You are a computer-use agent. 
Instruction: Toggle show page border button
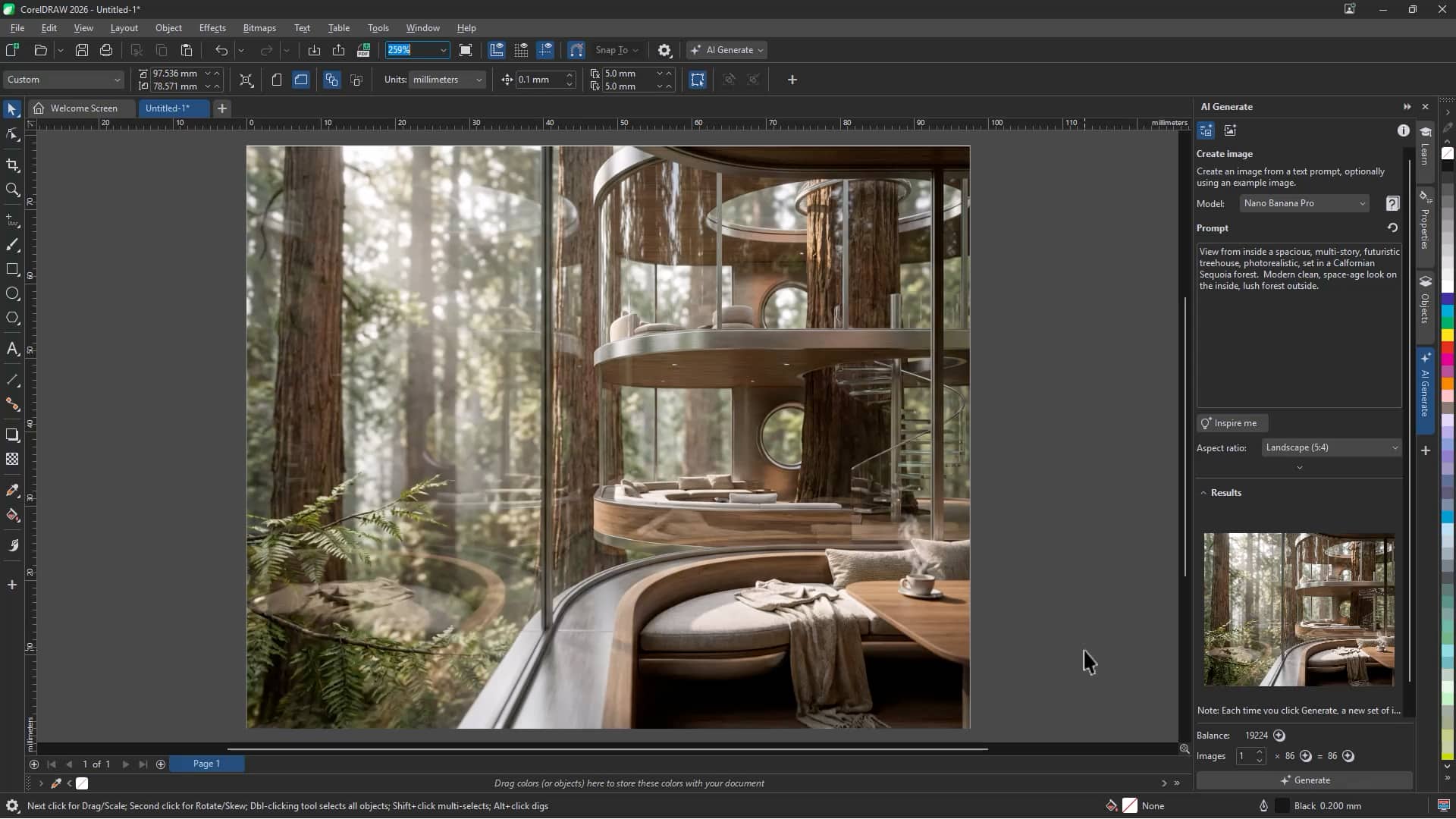click(466, 50)
